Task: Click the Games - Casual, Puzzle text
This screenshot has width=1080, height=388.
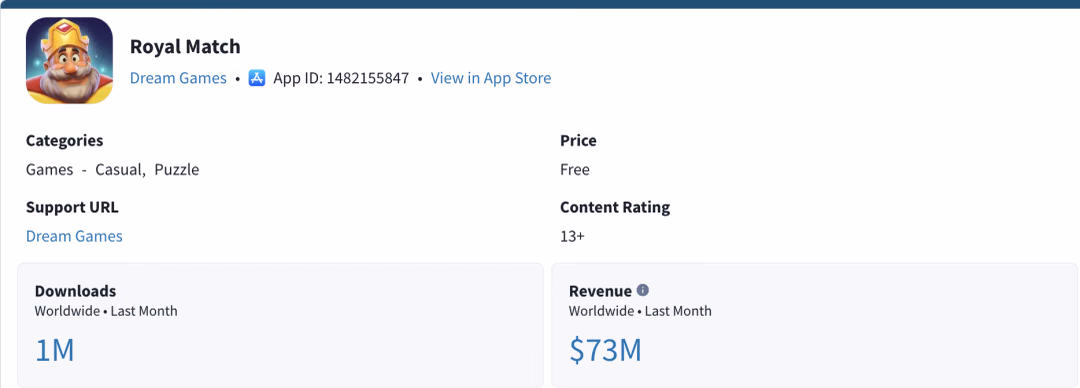Action: pyautogui.click(x=113, y=170)
